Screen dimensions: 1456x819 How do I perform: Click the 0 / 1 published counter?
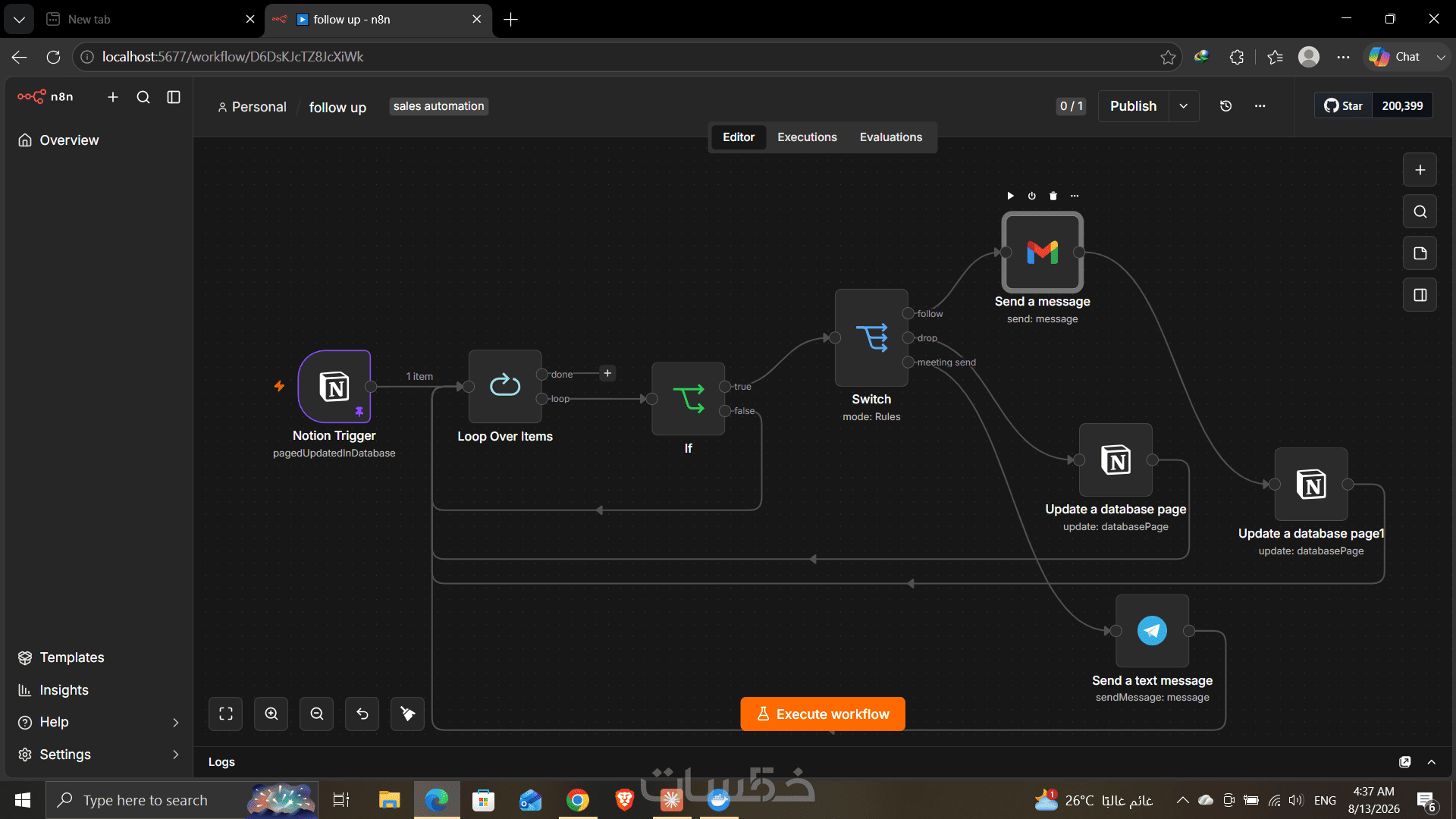pyautogui.click(x=1072, y=106)
